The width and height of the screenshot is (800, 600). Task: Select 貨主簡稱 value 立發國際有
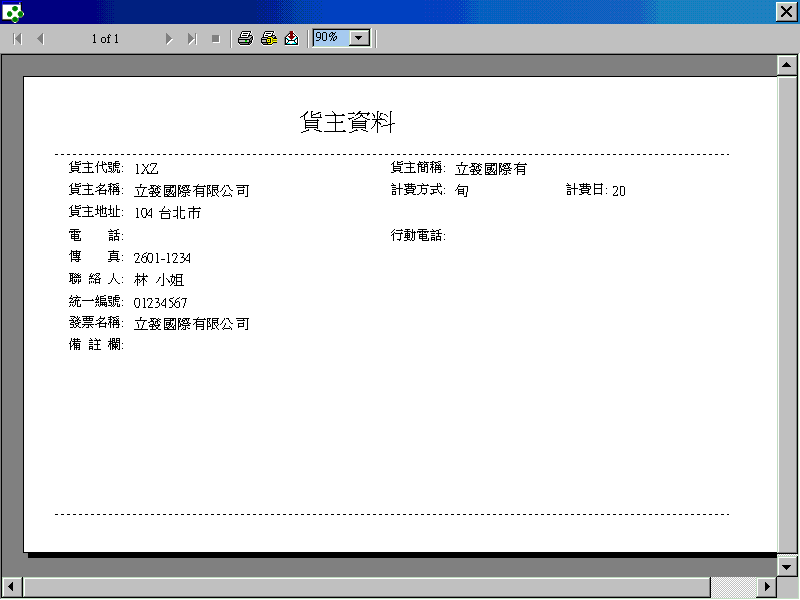(491, 168)
